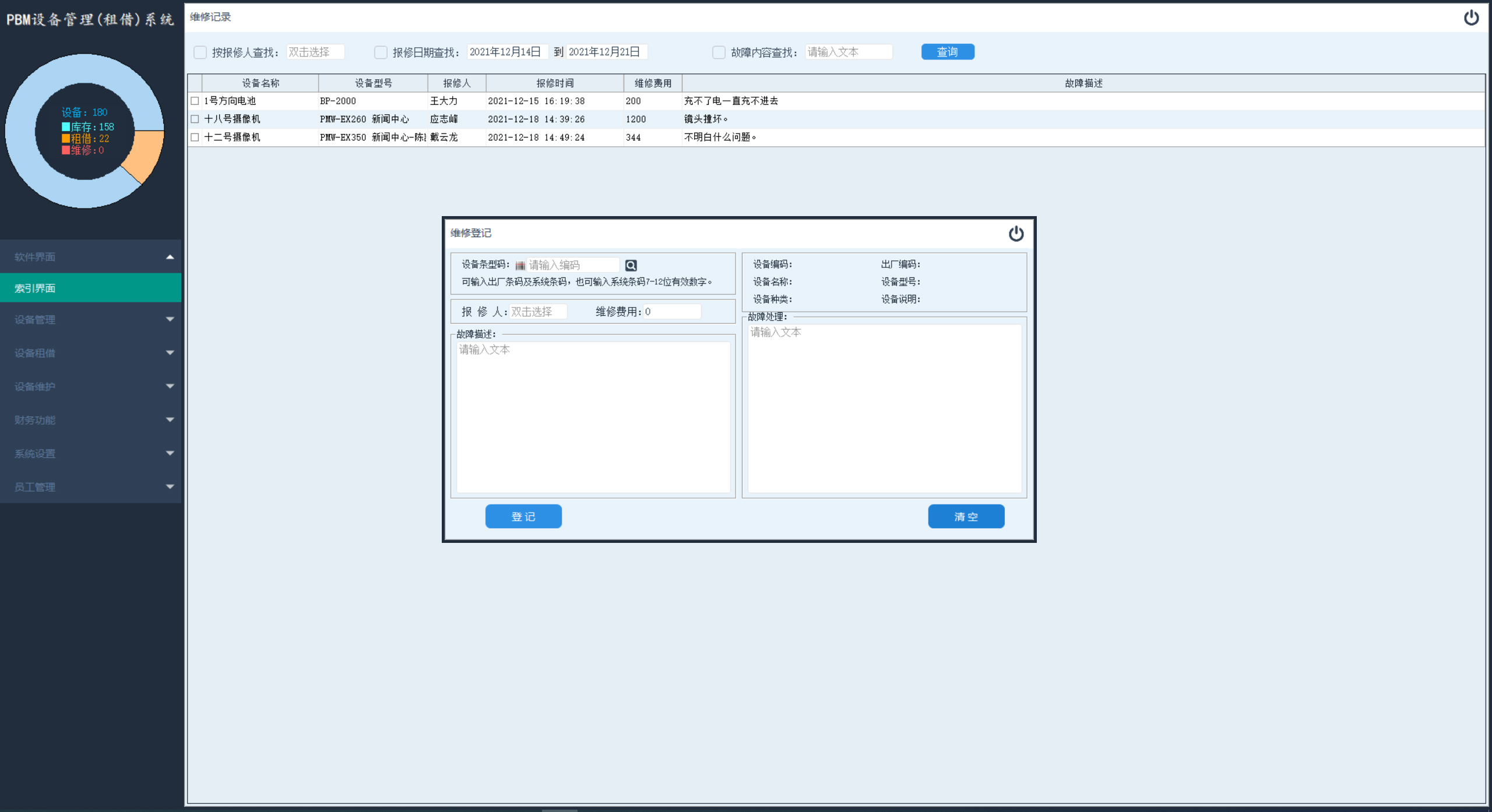Select checkbox for 十八号摄像机 row
The width and height of the screenshot is (1492, 812).
(x=195, y=119)
